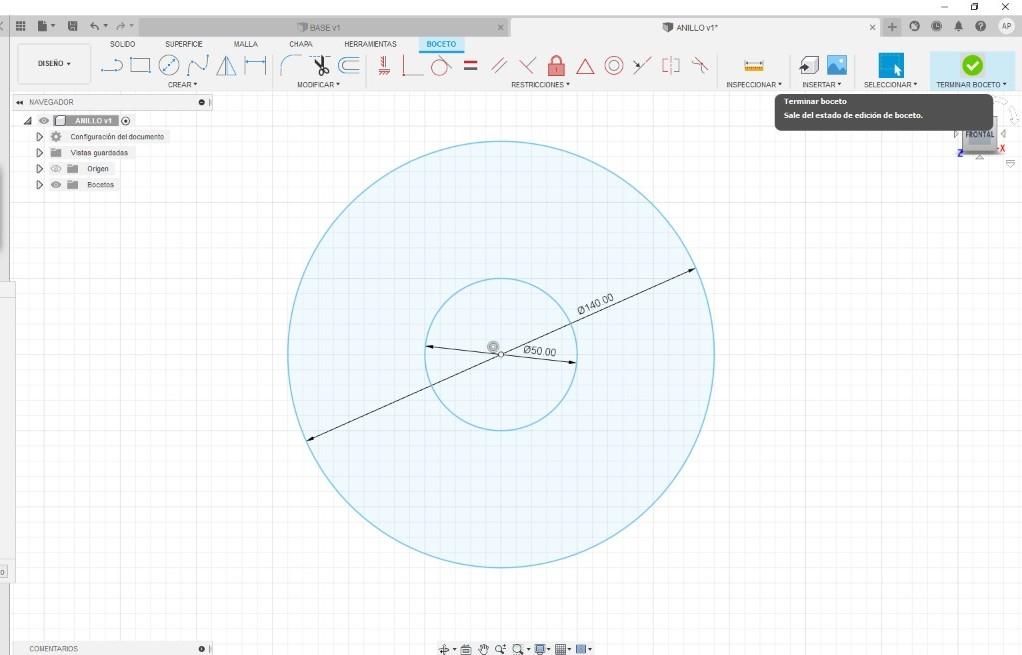Image resolution: width=1022 pixels, height=655 pixels.
Task: Apply the Fix/Unfix lock constraint
Action: pyautogui.click(x=556, y=65)
